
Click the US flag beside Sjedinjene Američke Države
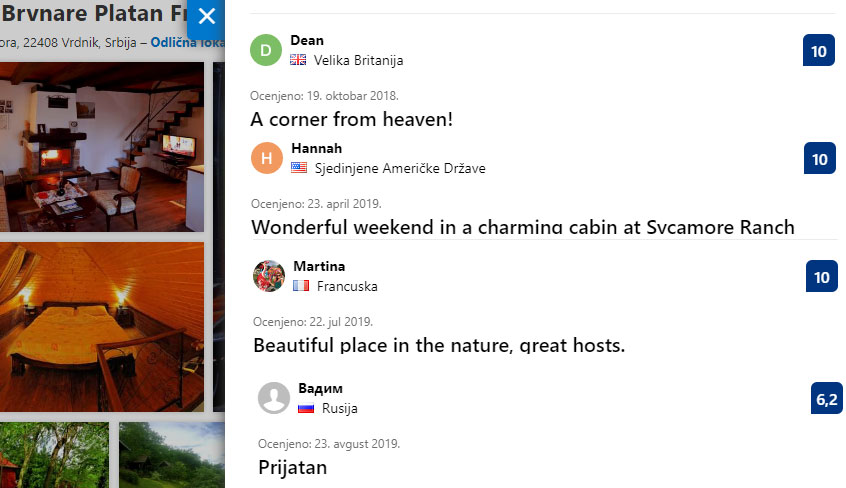click(x=299, y=168)
